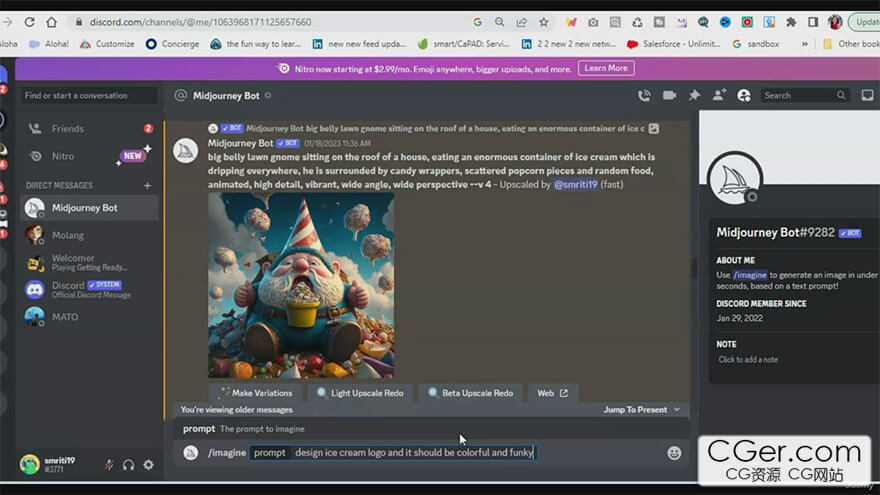Open Chrome profile avatar
The image size is (880, 495).
(x=835, y=22)
